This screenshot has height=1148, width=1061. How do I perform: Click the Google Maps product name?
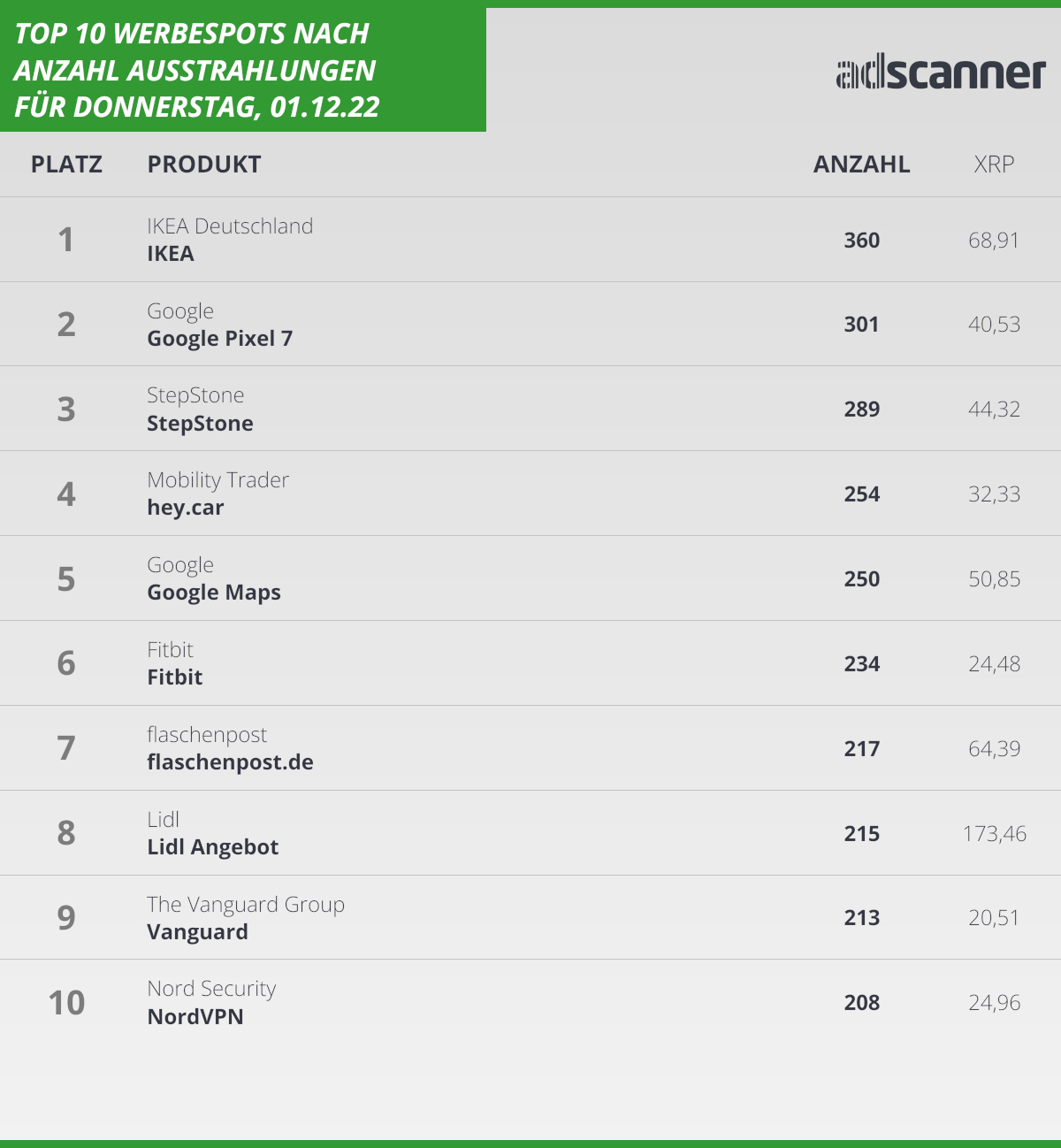[x=214, y=593]
